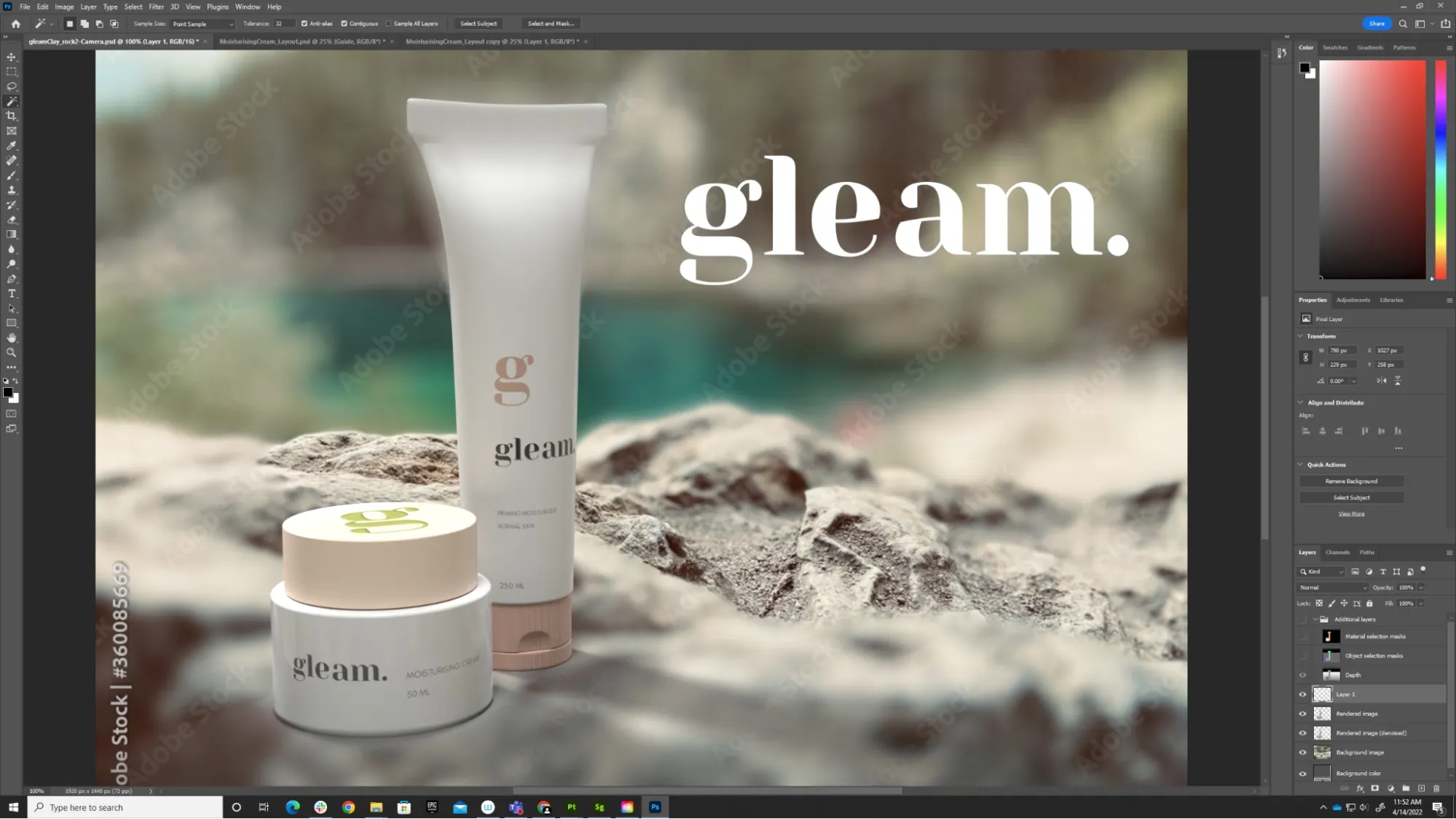Open the Fill value dropdown arrow

pyautogui.click(x=1421, y=604)
